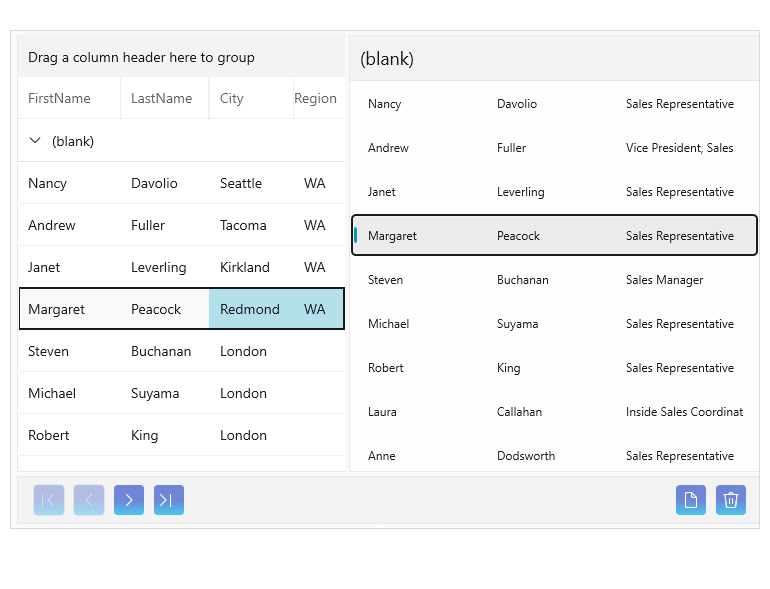Select the Kirkland city cell

coord(251,267)
